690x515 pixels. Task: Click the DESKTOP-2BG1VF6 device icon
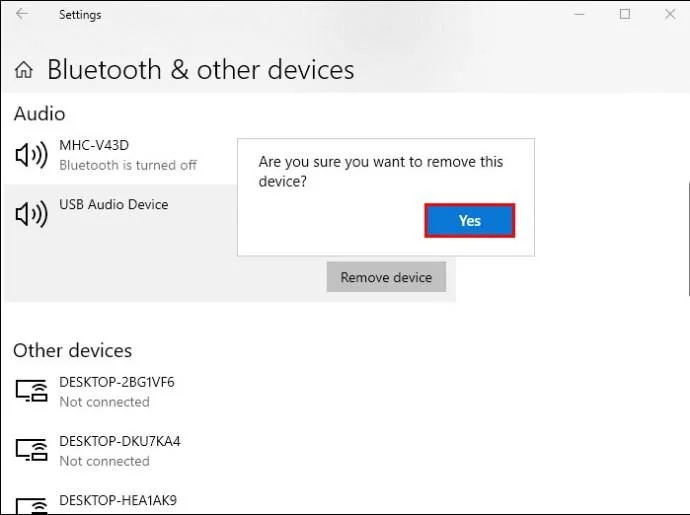click(x=31, y=391)
